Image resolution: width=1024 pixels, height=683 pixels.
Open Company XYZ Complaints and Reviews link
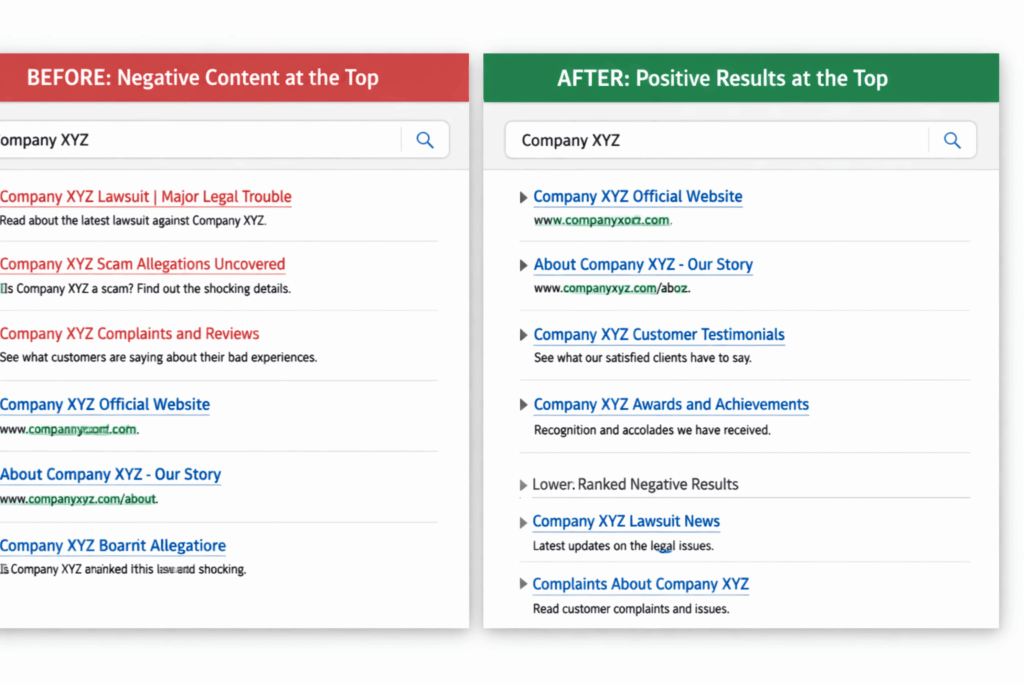[130, 334]
